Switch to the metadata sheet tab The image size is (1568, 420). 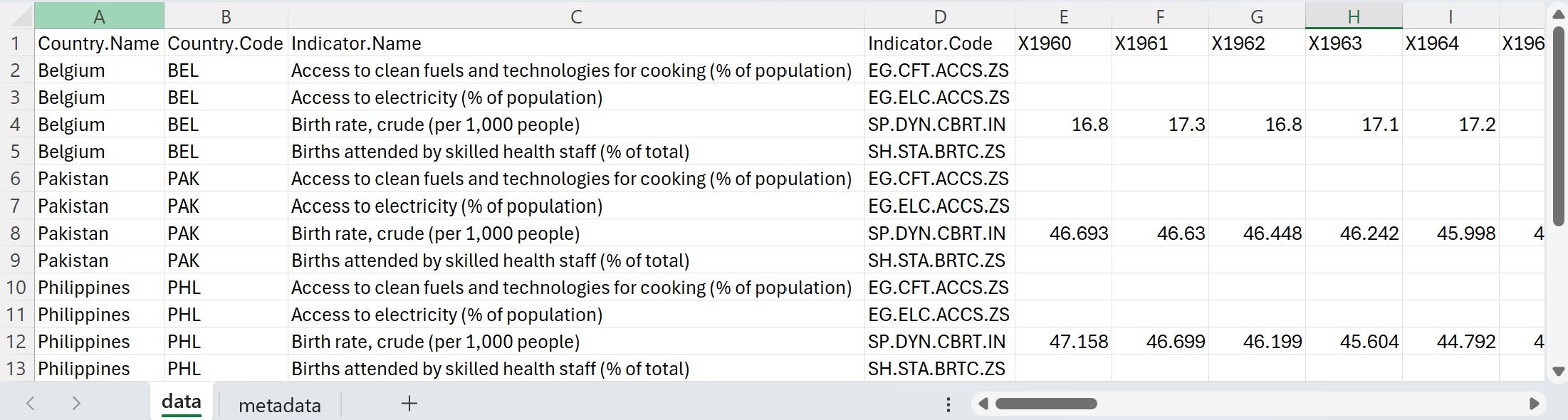(x=279, y=405)
